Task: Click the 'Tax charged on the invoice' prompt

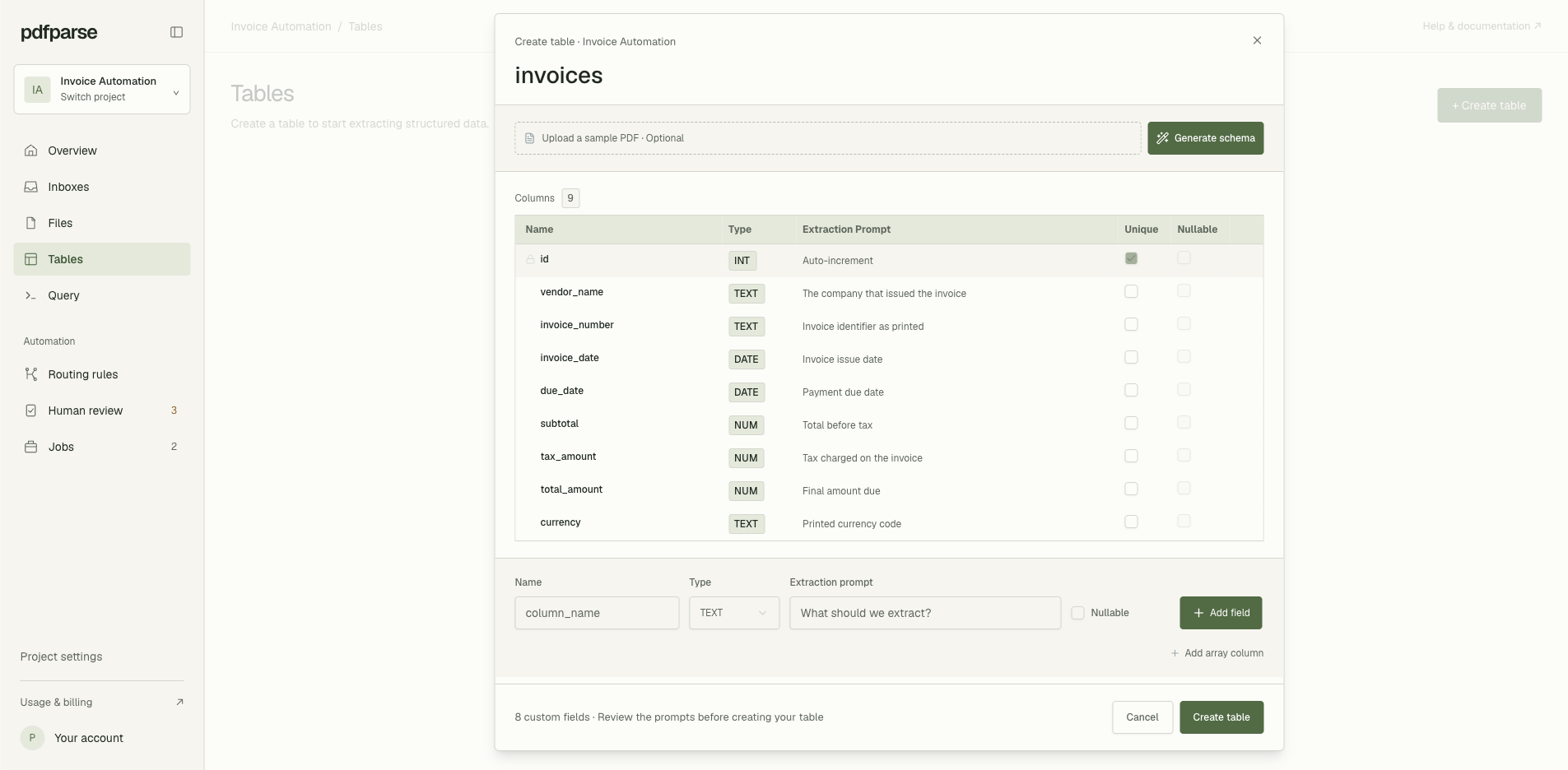Action: point(863,458)
